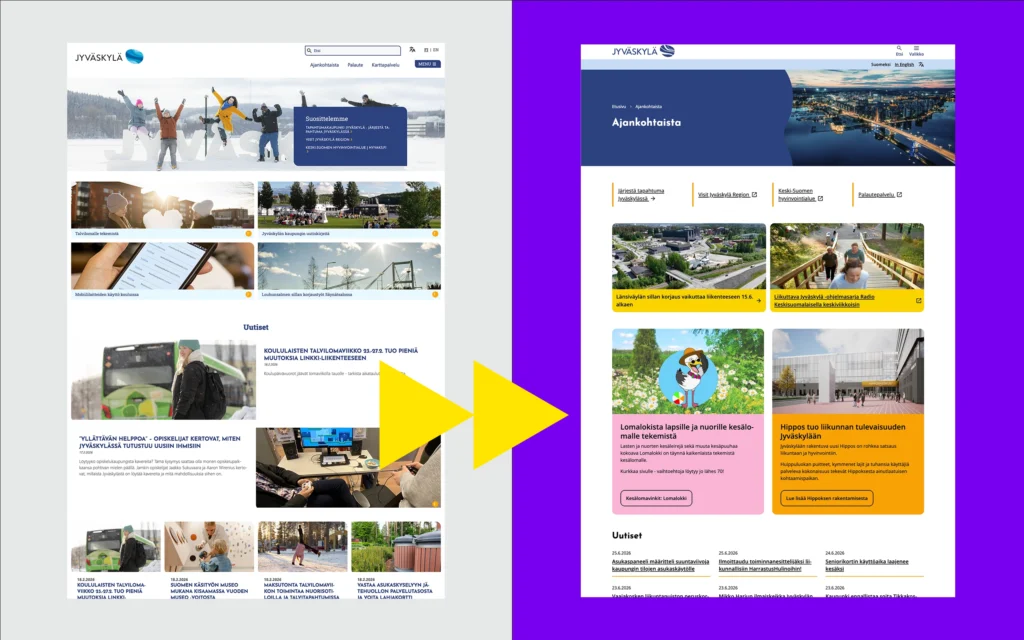Click the external link icon beside Visit Jyväskylä Region

pyautogui.click(x=754, y=195)
